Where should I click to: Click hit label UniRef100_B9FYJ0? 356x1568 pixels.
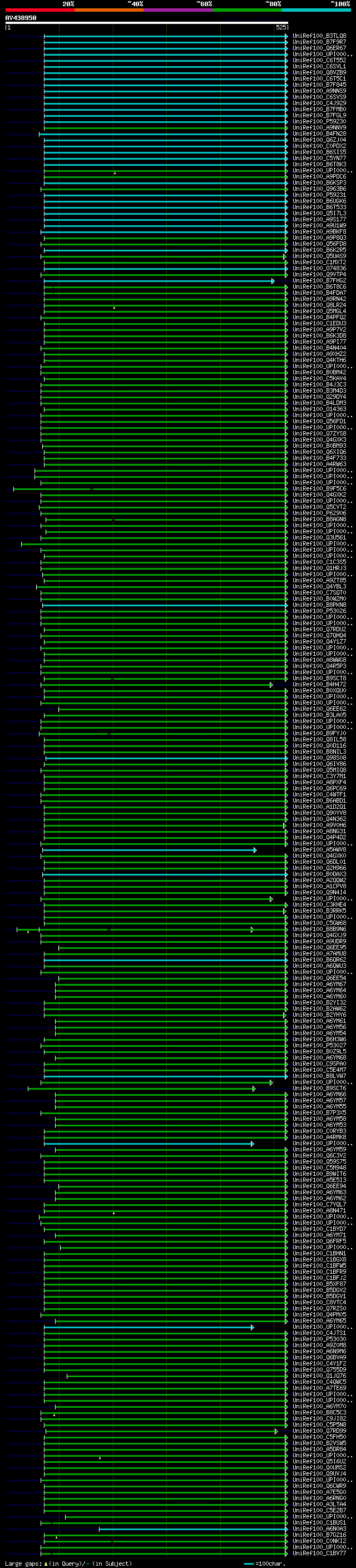click(319, 734)
